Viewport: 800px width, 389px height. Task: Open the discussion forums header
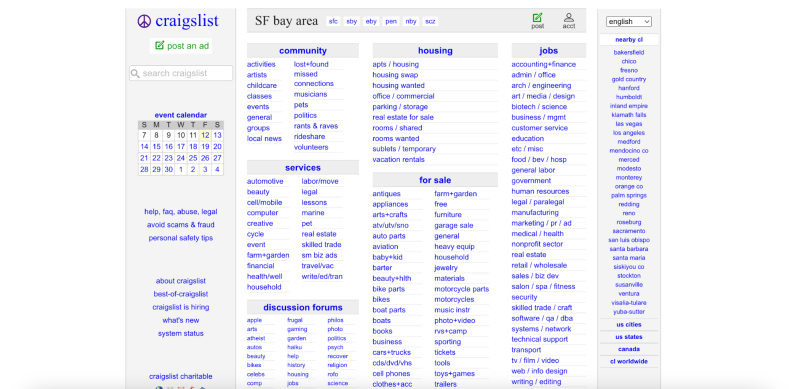[303, 307]
